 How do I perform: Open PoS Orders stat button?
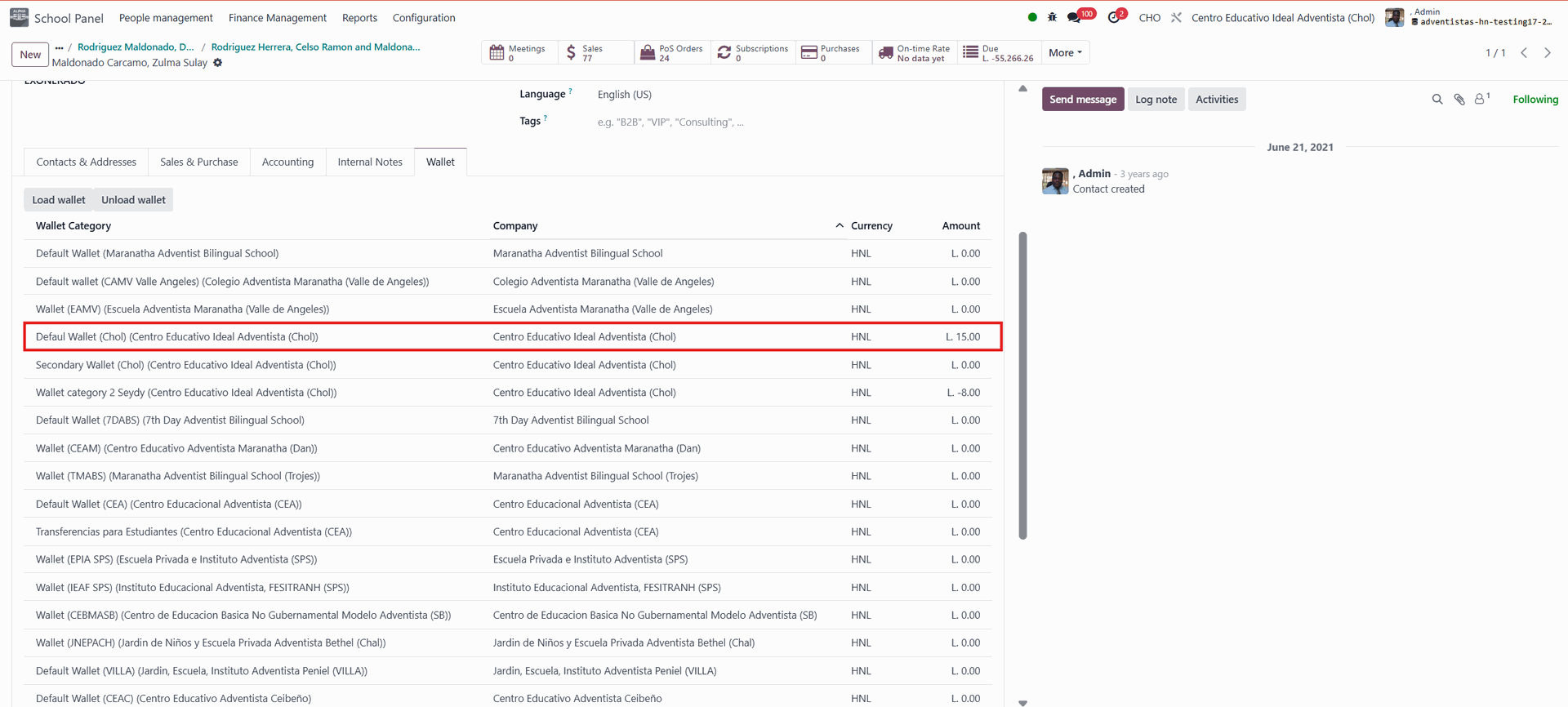point(672,53)
